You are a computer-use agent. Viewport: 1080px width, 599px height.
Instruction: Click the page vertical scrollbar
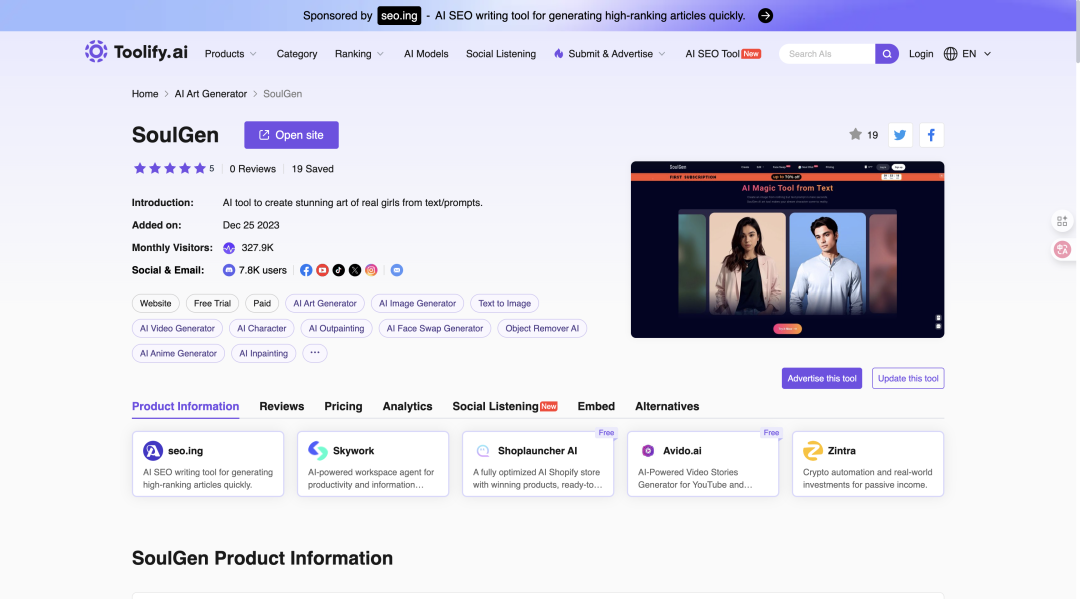(1076, 32)
